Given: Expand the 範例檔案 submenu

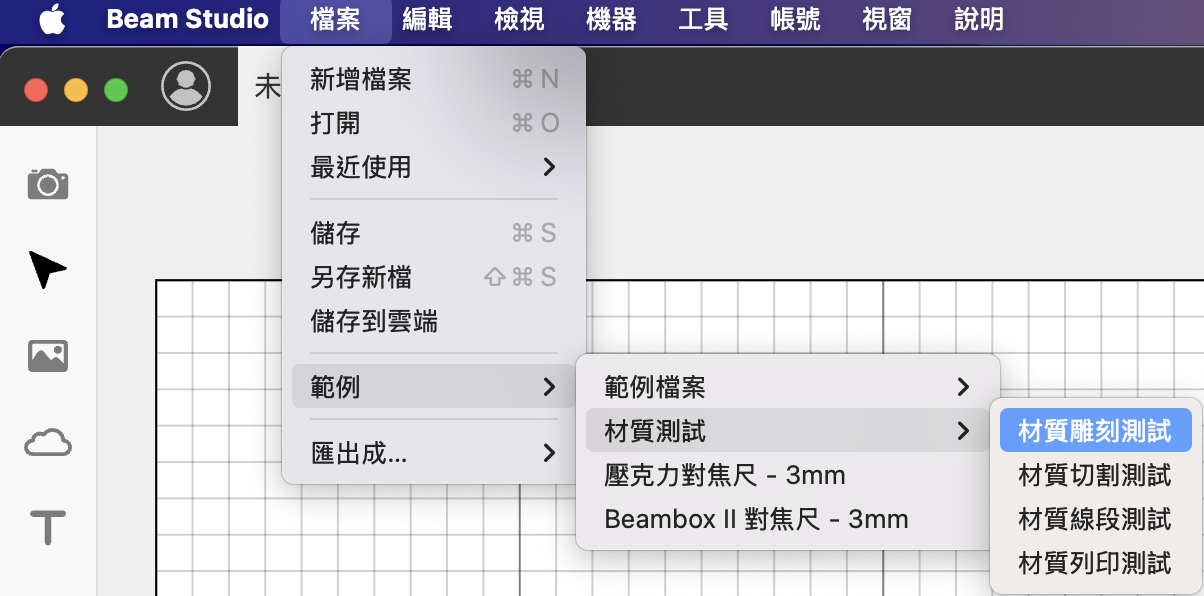Looking at the screenshot, I should click(x=788, y=386).
